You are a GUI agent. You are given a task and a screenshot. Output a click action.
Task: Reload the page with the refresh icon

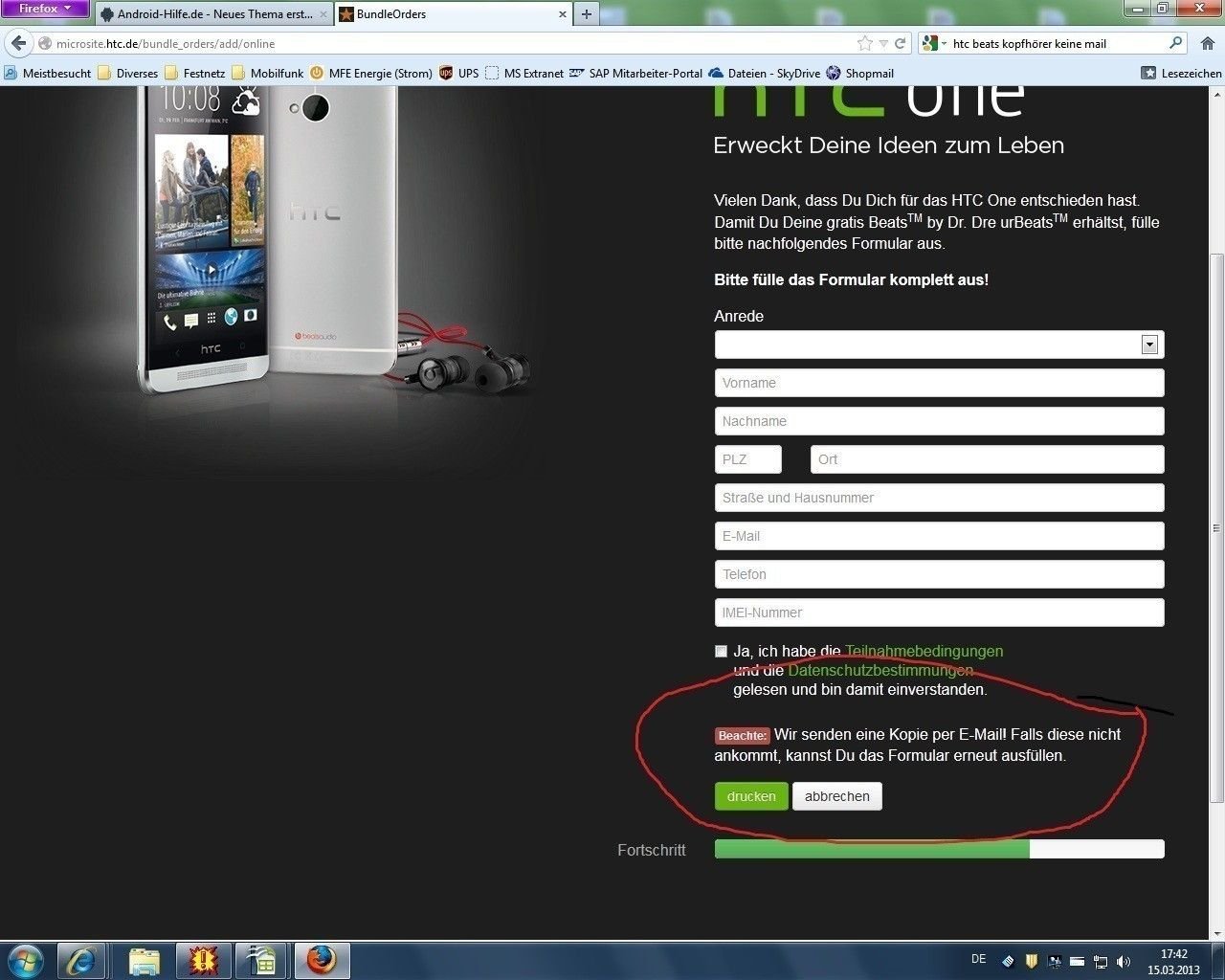point(900,43)
